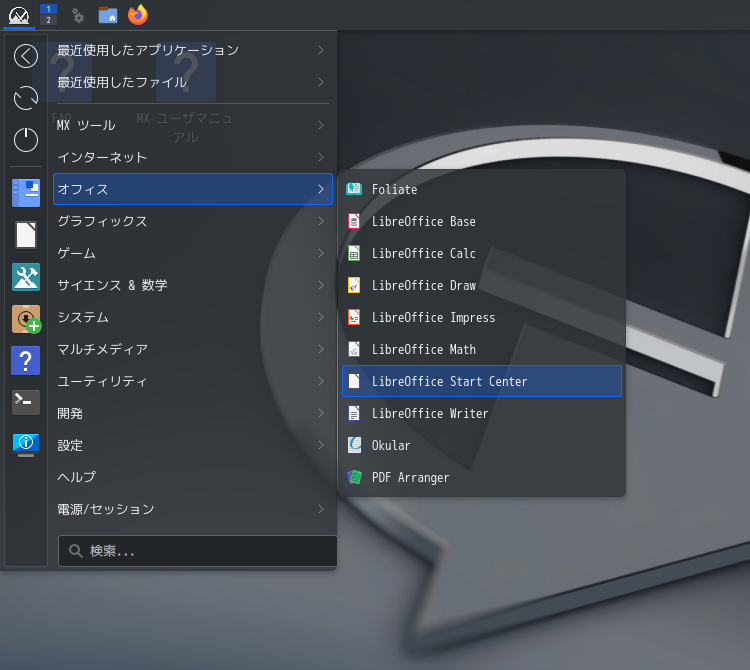The width and height of the screenshot is (750, 670).
Task: Open the file manager sidebar icon
Action: point(26,193)
